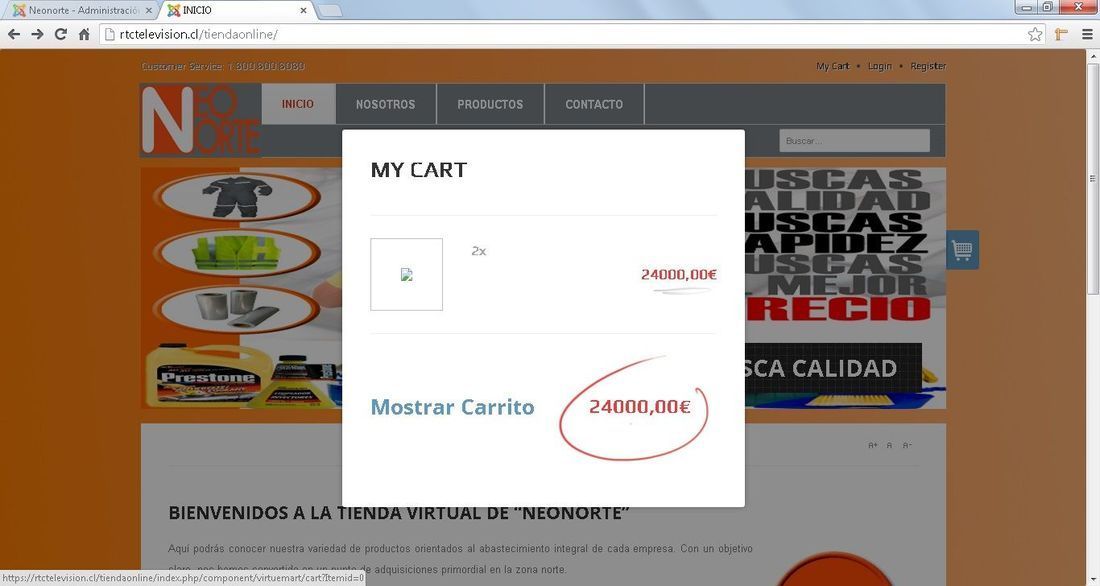
Task: Open the INICIO menu item
Action: pyautogui.click(x=298, y=104)
